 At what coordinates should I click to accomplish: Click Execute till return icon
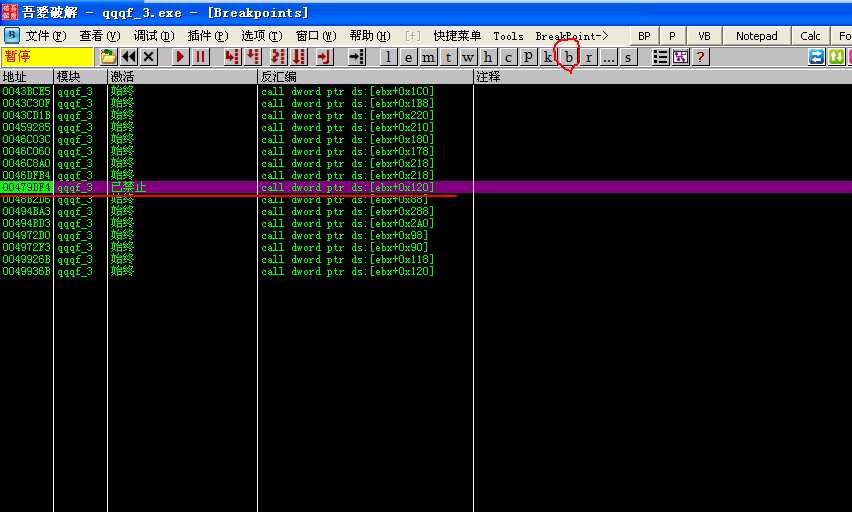[x=324, y=57]
